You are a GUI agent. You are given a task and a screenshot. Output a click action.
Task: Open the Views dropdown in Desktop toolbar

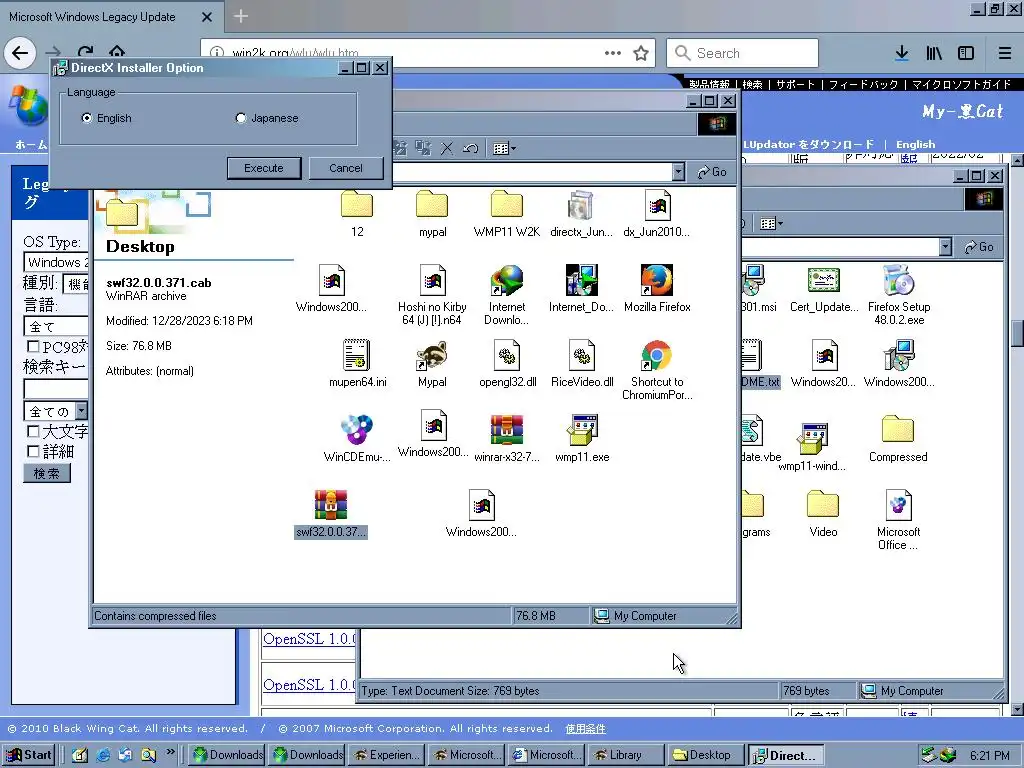[504, 149]
